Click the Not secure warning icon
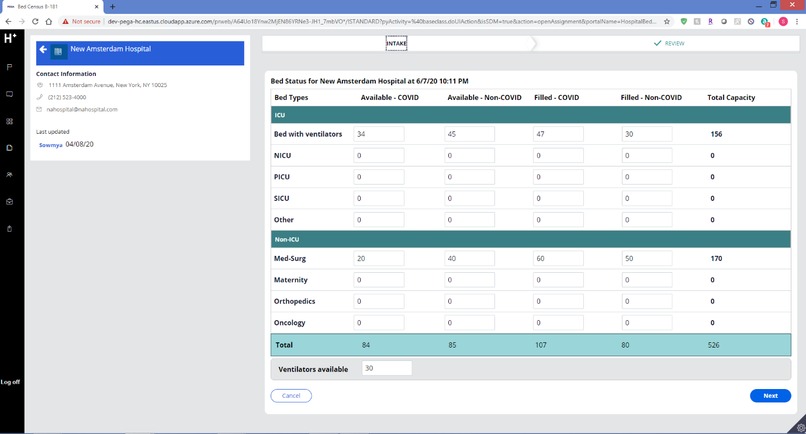 point(65,22)
